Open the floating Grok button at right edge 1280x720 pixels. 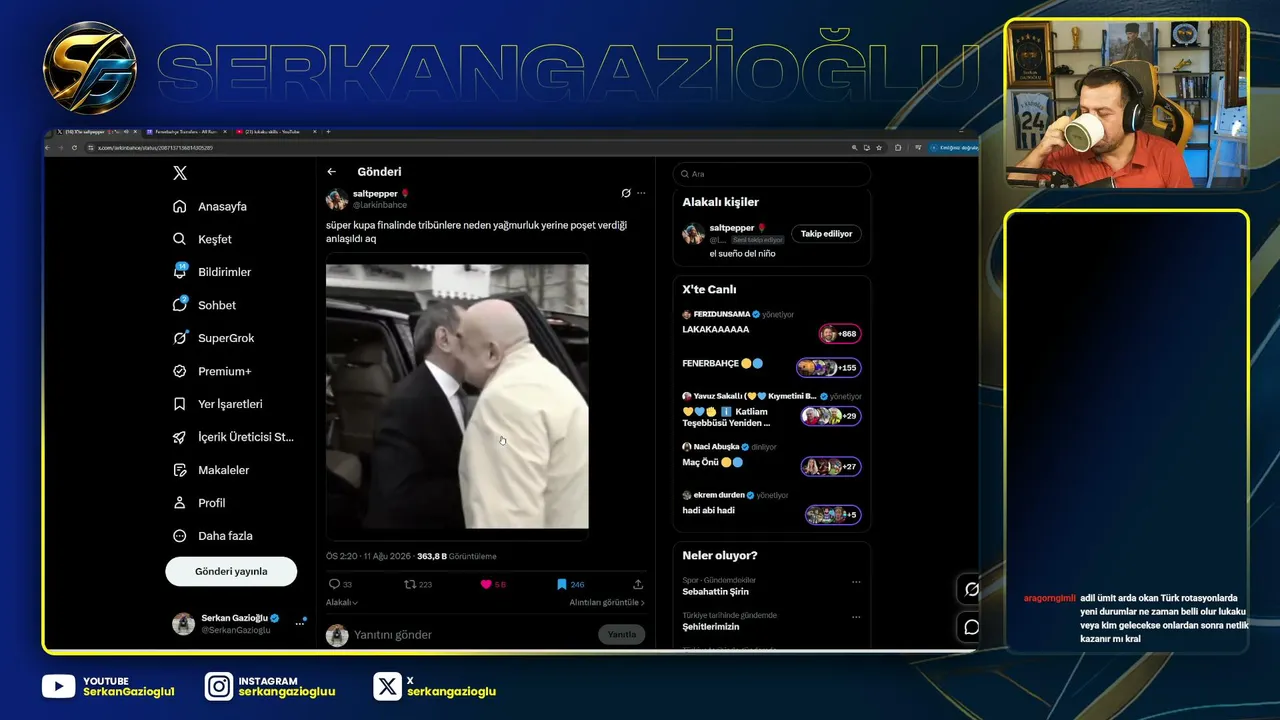pyautogui.click(x=971, y=589)
